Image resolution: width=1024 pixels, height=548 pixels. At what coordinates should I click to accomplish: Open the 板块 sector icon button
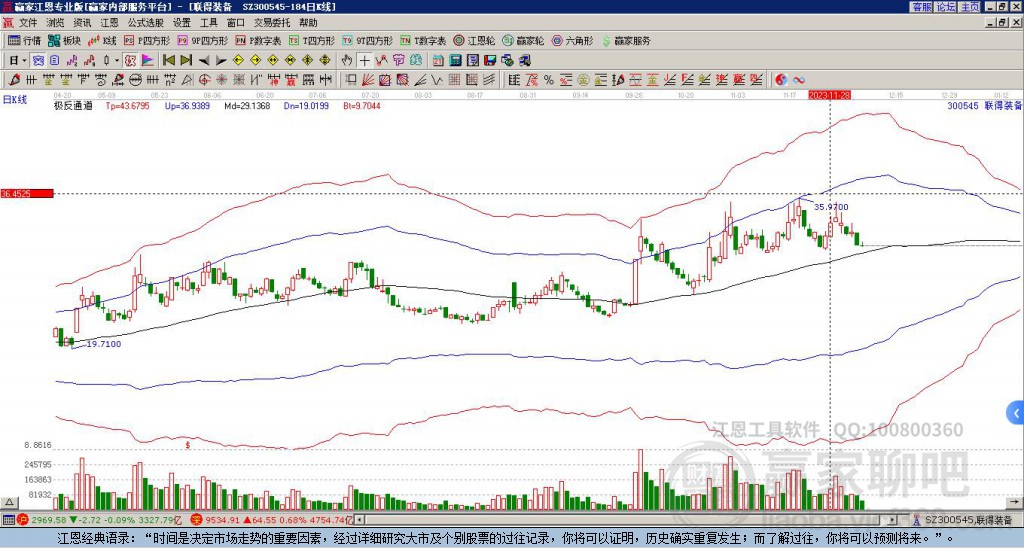pos(63,40)
